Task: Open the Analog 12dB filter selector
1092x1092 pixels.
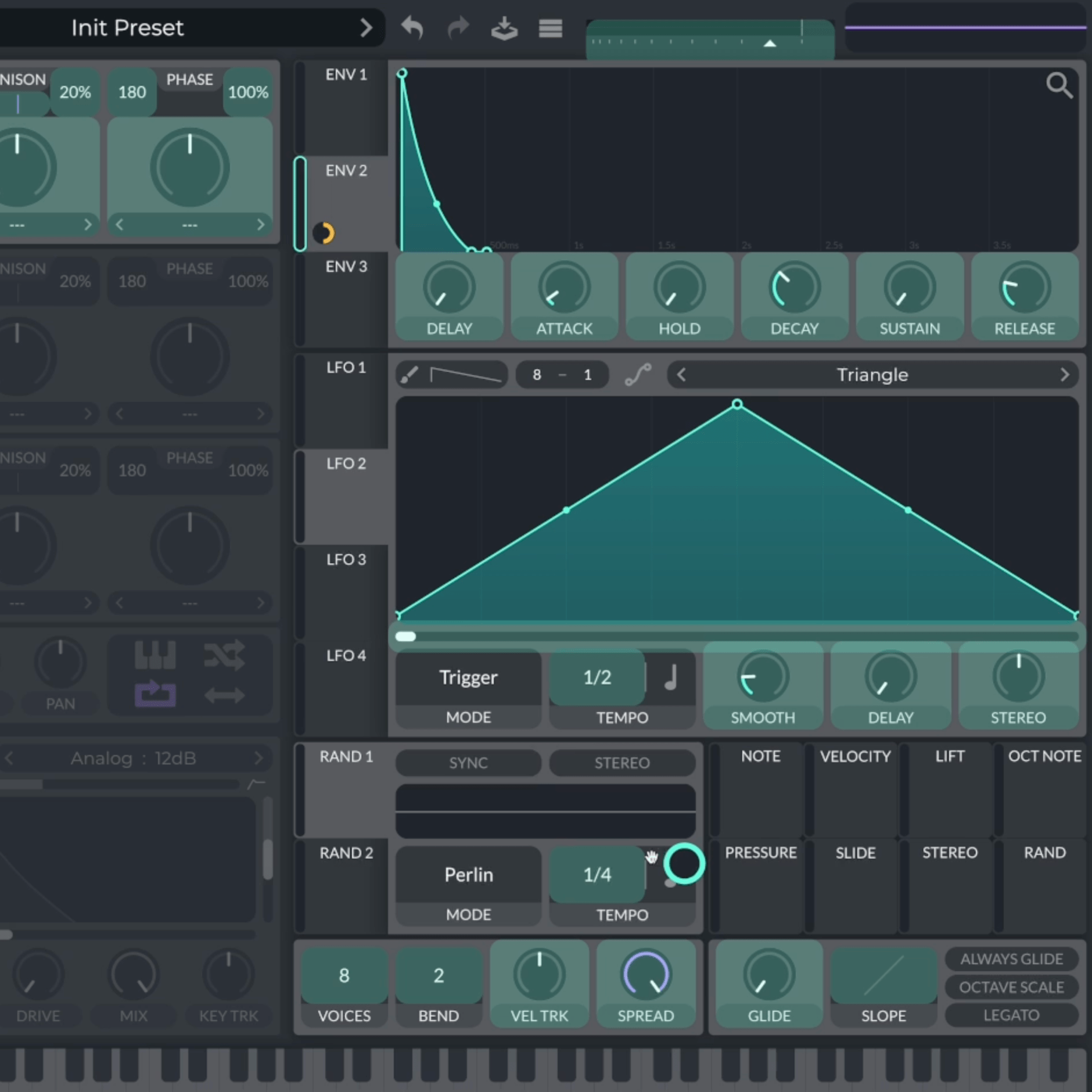Action: (x=133, y=758)
